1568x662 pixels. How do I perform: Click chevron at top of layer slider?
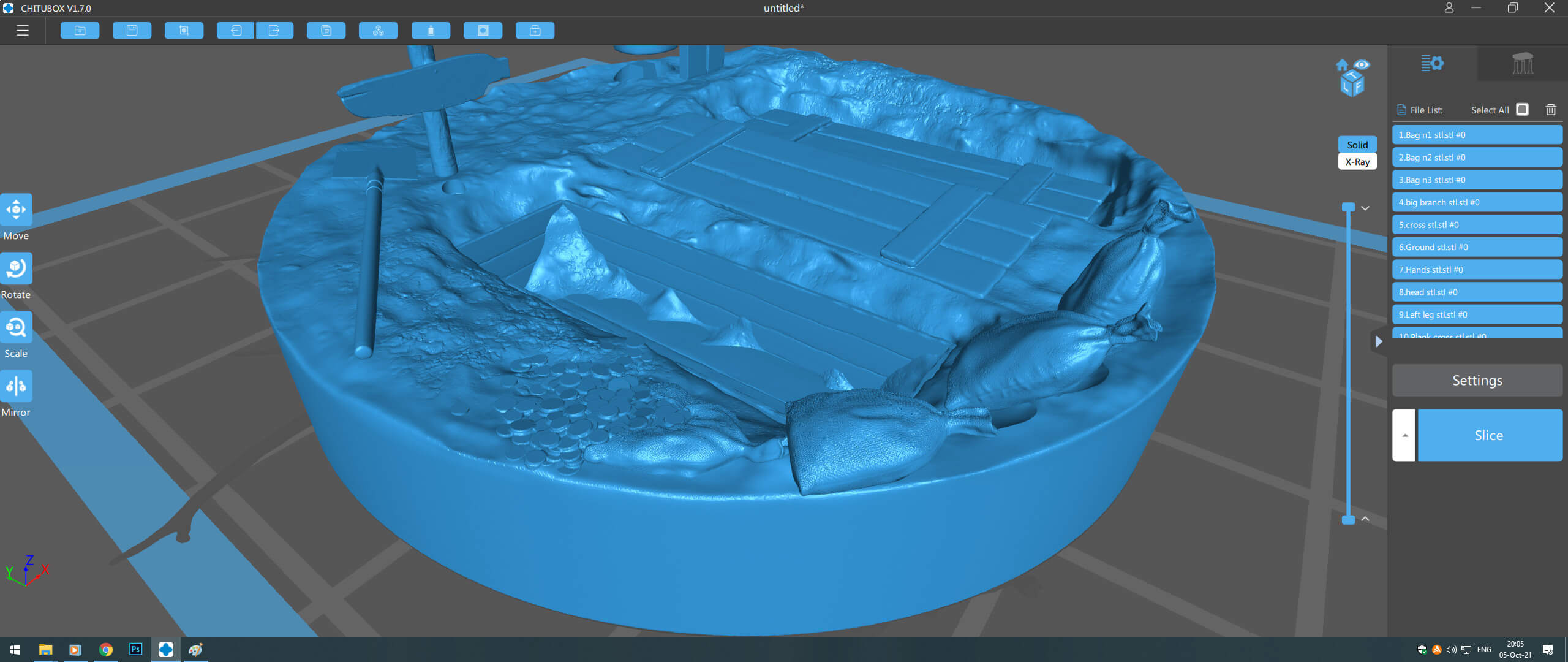(x=1365, y=208)
